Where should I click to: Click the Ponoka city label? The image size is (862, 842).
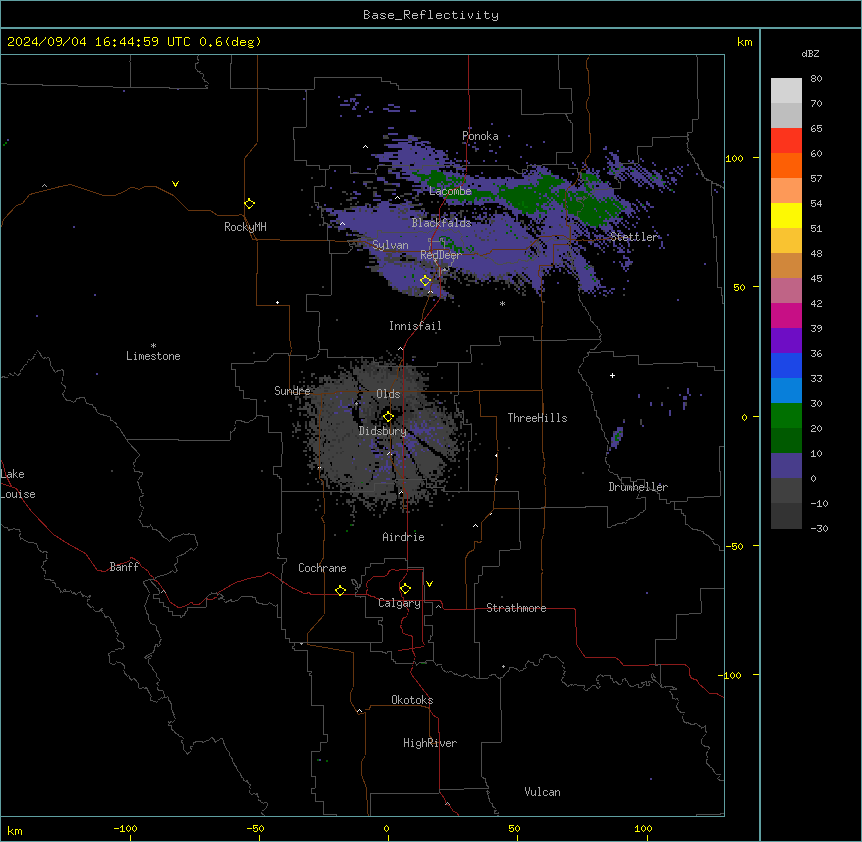pos(480,136)
